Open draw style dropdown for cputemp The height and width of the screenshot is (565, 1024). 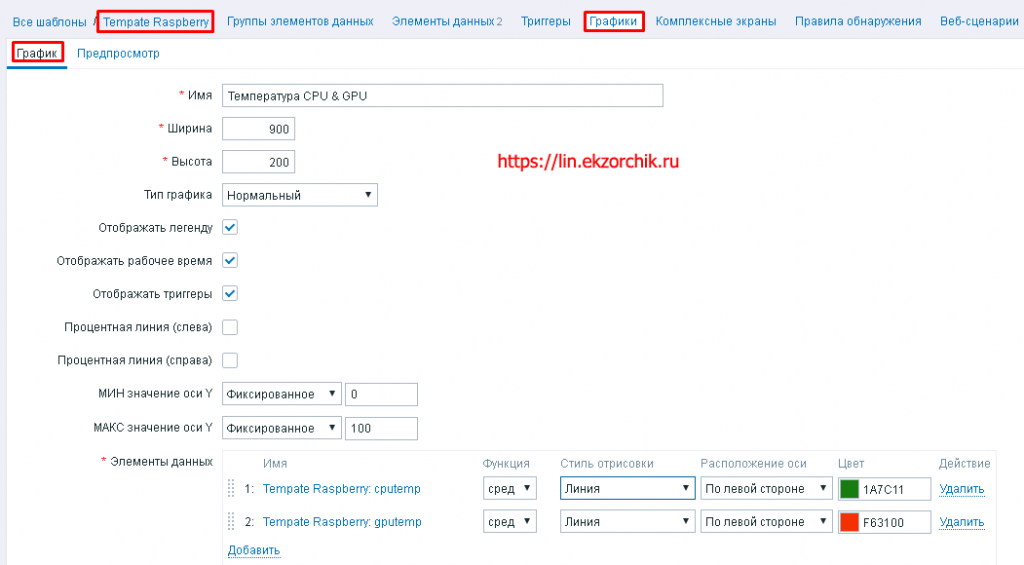627,489
